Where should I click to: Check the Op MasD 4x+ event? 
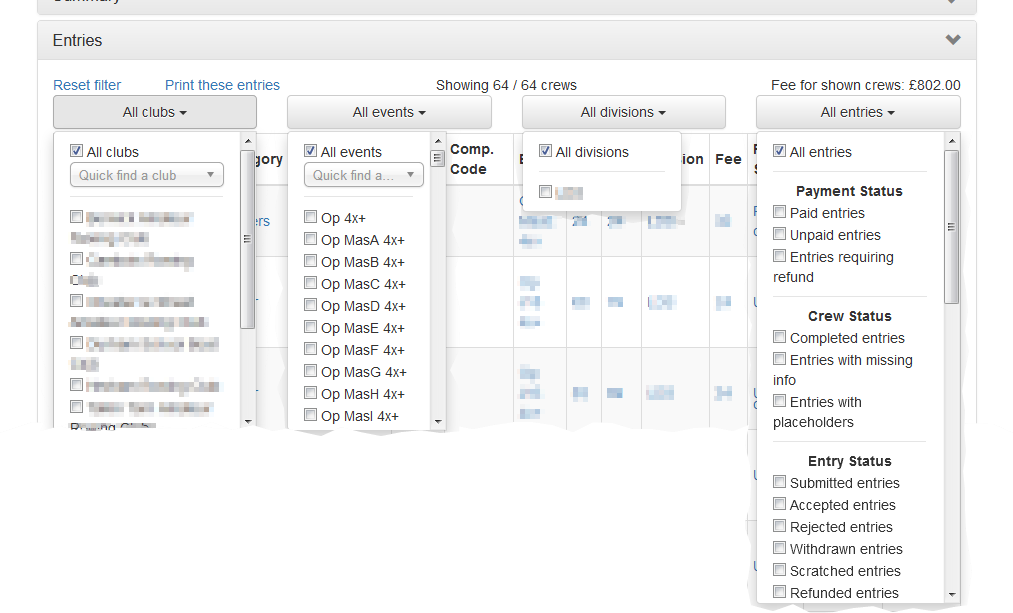click(x=311, y=305)
